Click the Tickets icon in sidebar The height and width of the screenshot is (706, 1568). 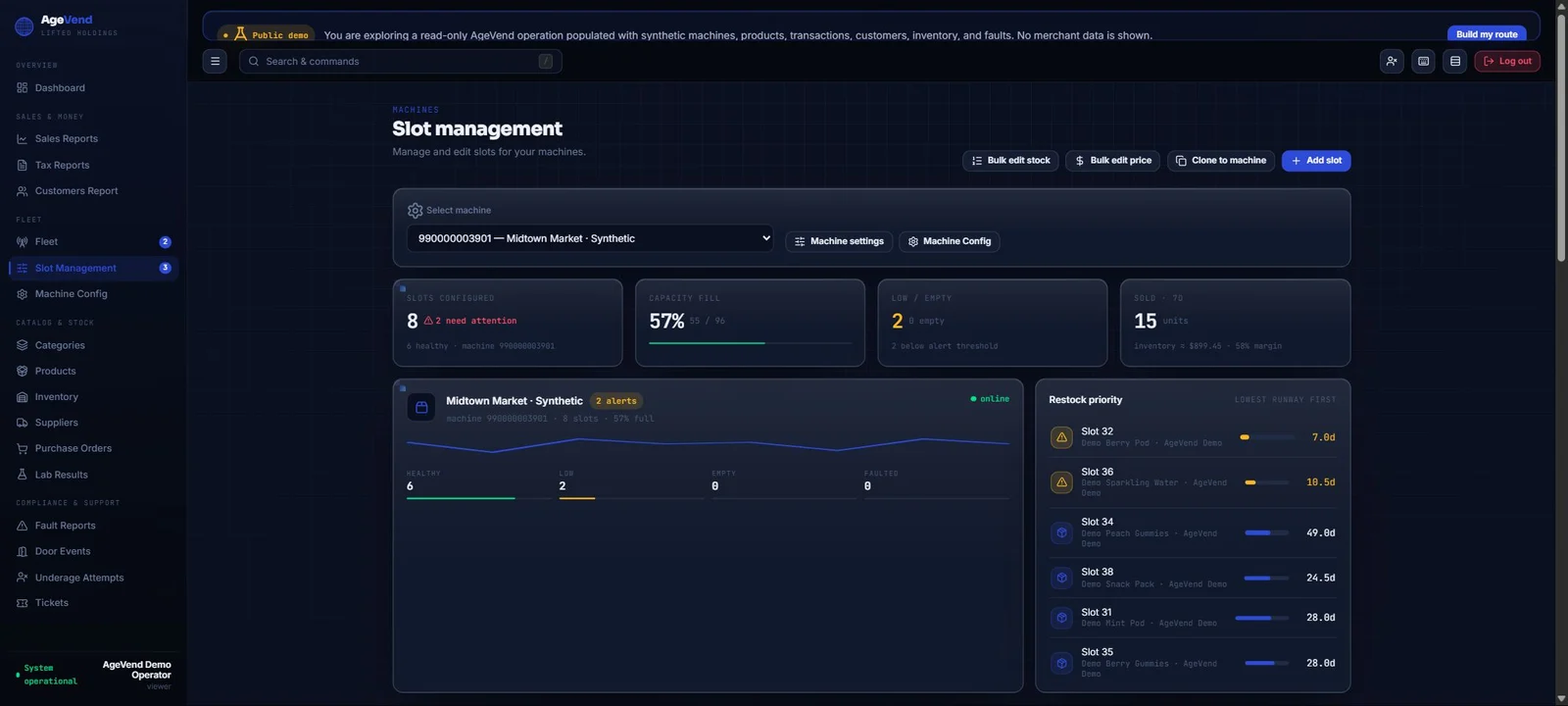[x=23, y=603]
